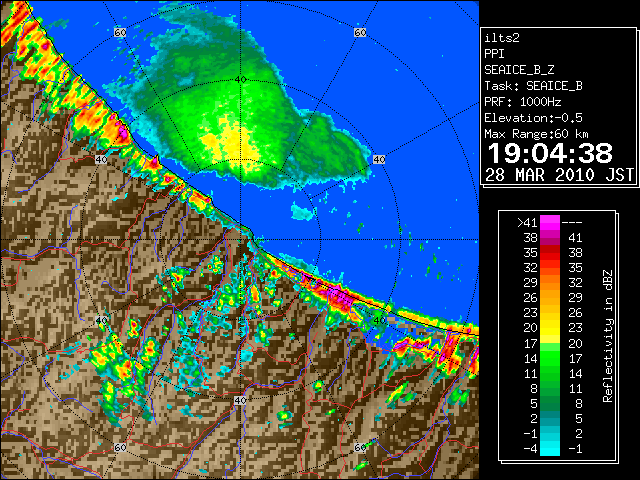
Task: Click the "SEAICE_B_Z" product name
Action: tap(519, 70)
